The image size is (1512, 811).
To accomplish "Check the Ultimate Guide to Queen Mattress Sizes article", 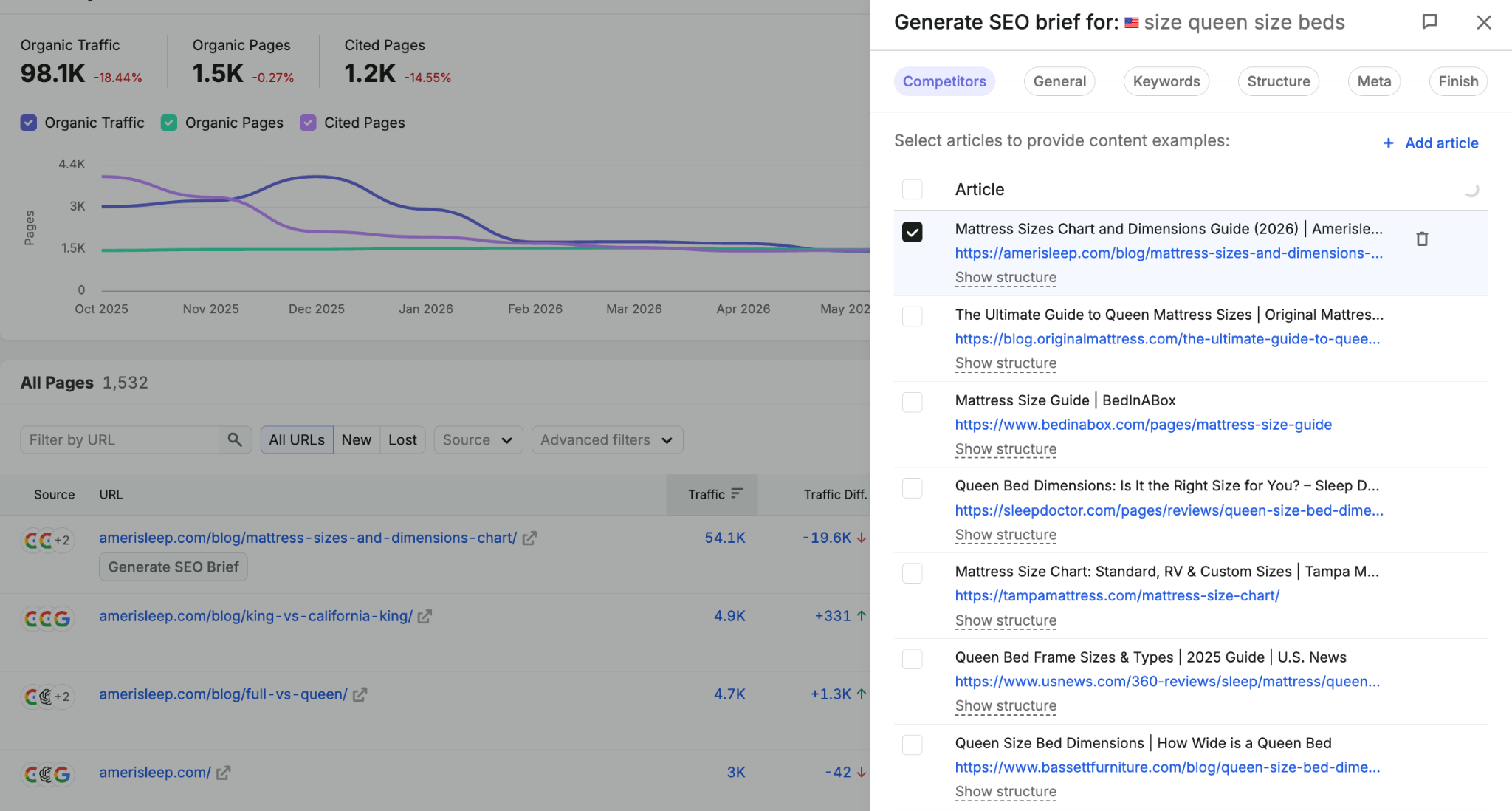I will (913, 317).
